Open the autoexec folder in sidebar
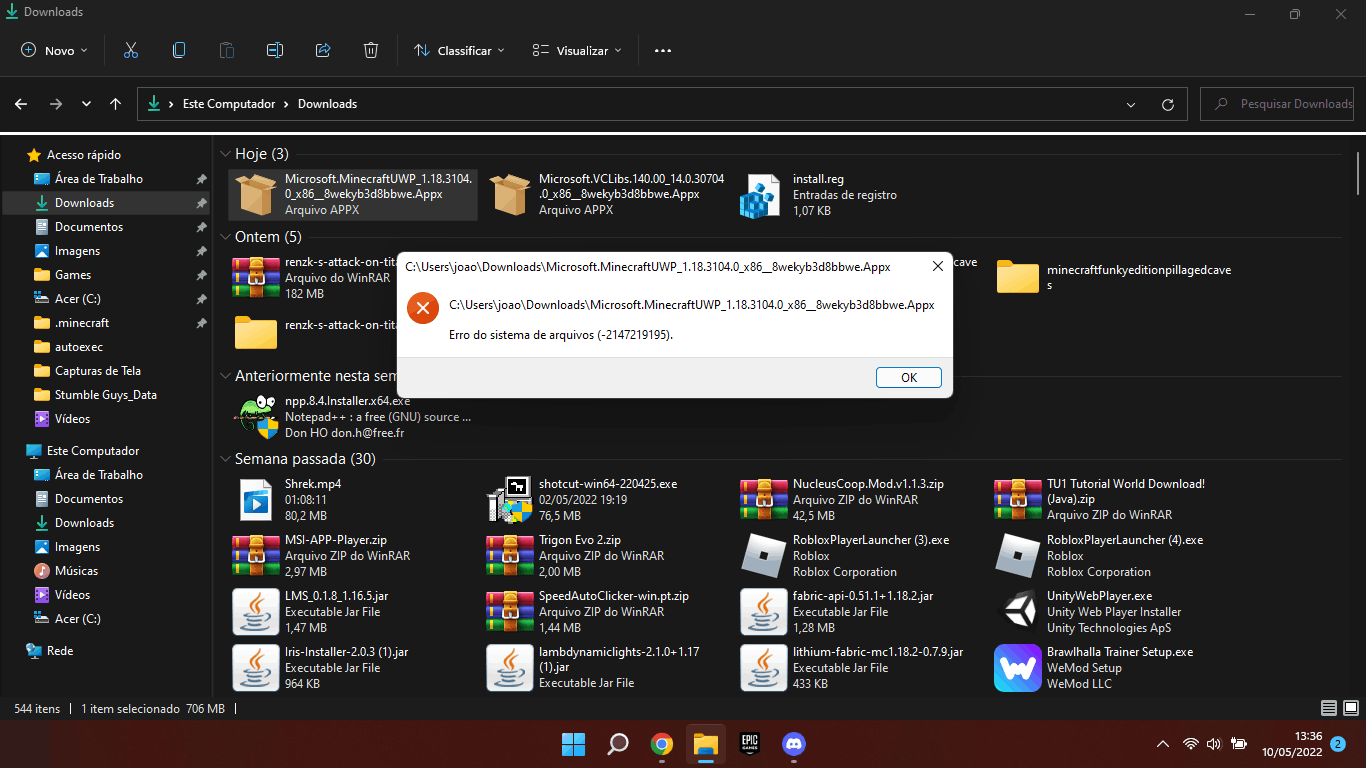The image size is (1366, 768). pyautogui.click(x=79, y=347)
